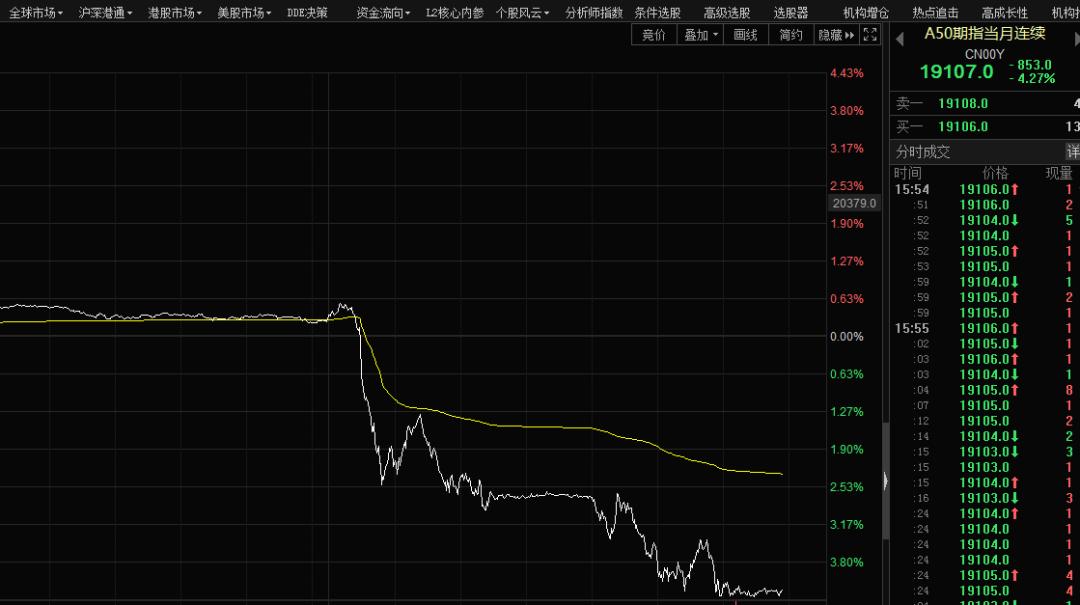The image size is (1080, 605).
Task: Click the green 3.17% axis label
Action: point(847,524)
